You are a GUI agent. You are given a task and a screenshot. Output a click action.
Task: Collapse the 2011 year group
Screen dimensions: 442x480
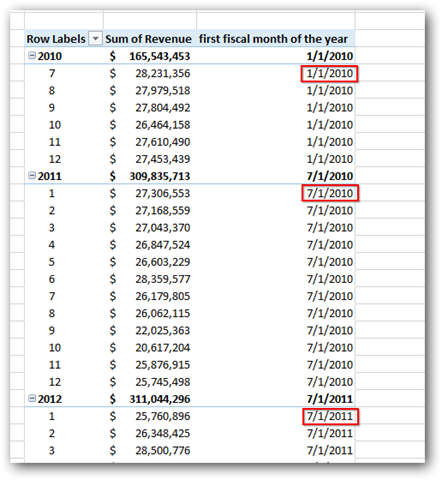32,176
